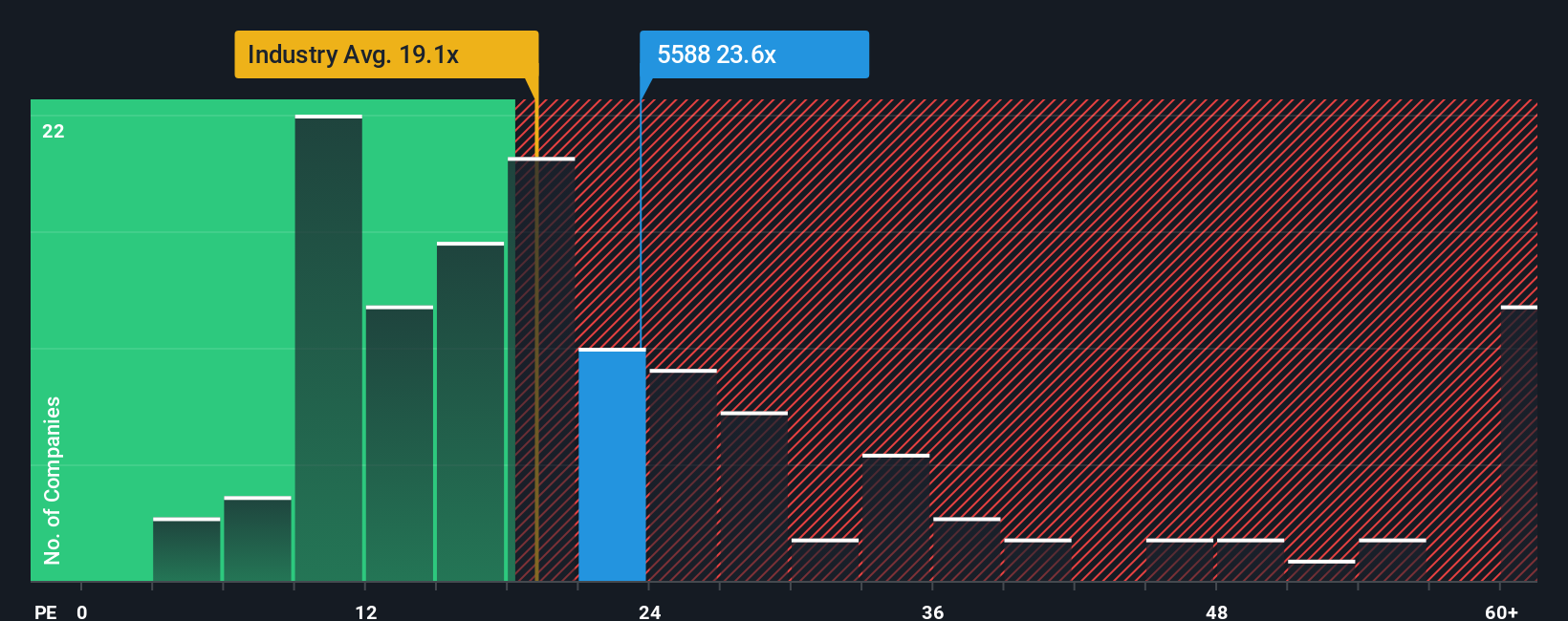Select the bar just right of the blue bar
Viewport: 1568px width, 621px height.
point(683,476)
